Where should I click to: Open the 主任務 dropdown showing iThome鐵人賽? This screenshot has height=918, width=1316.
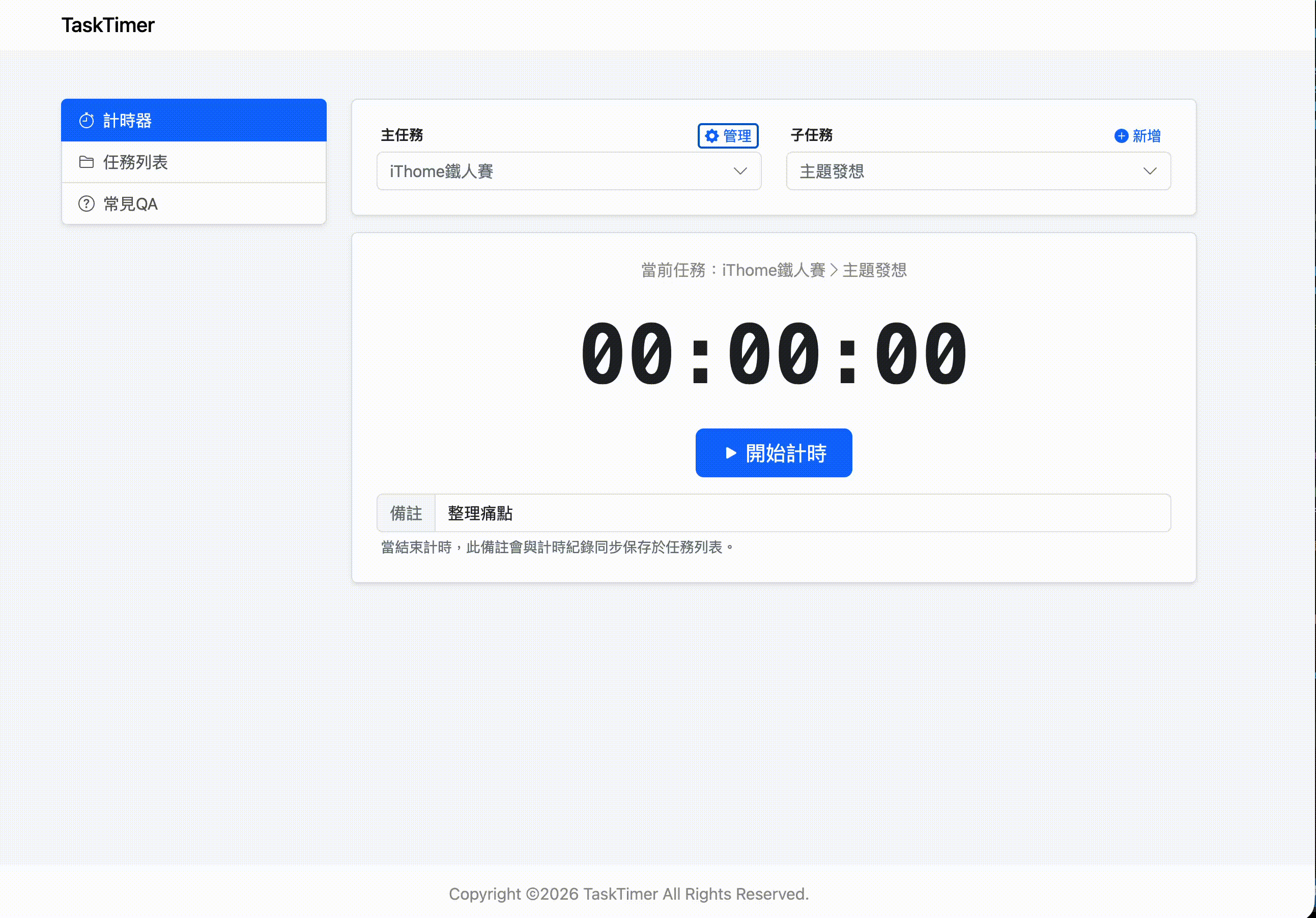(568, 171)
